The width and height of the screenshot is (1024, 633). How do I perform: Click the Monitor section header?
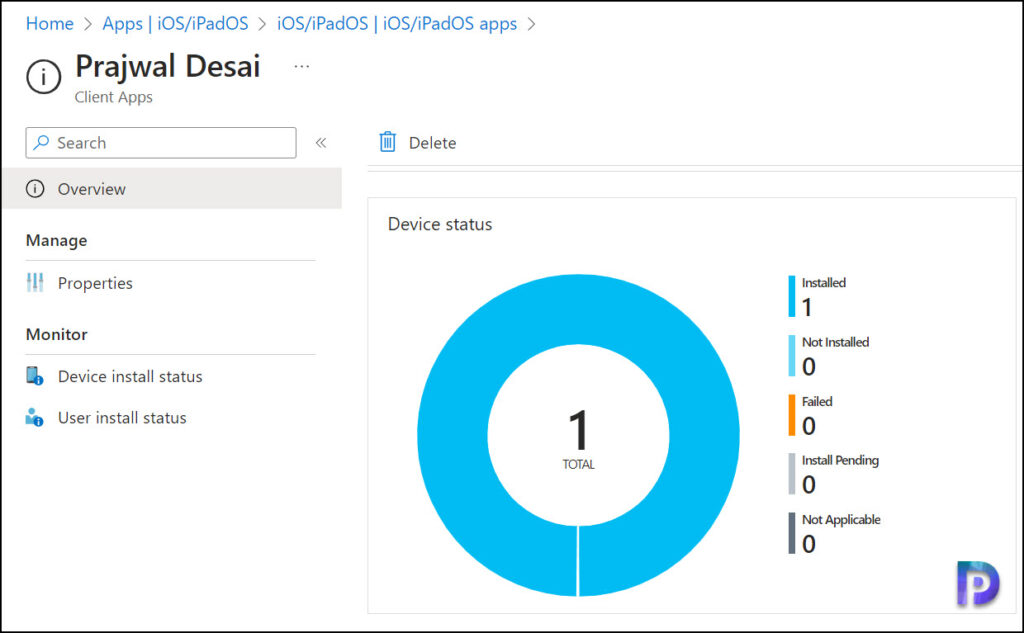pos(57,334)
